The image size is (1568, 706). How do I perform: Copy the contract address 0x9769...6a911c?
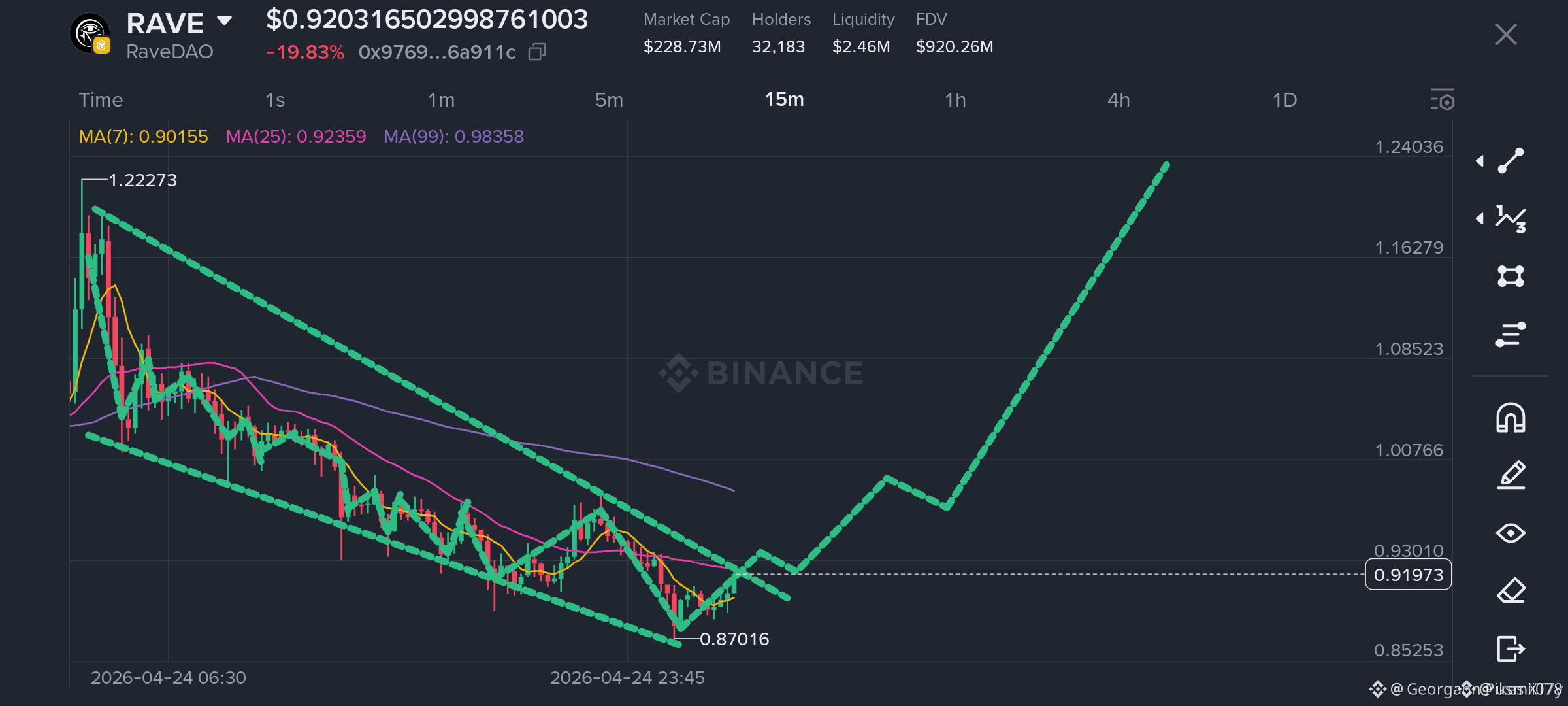click(537, 52)
